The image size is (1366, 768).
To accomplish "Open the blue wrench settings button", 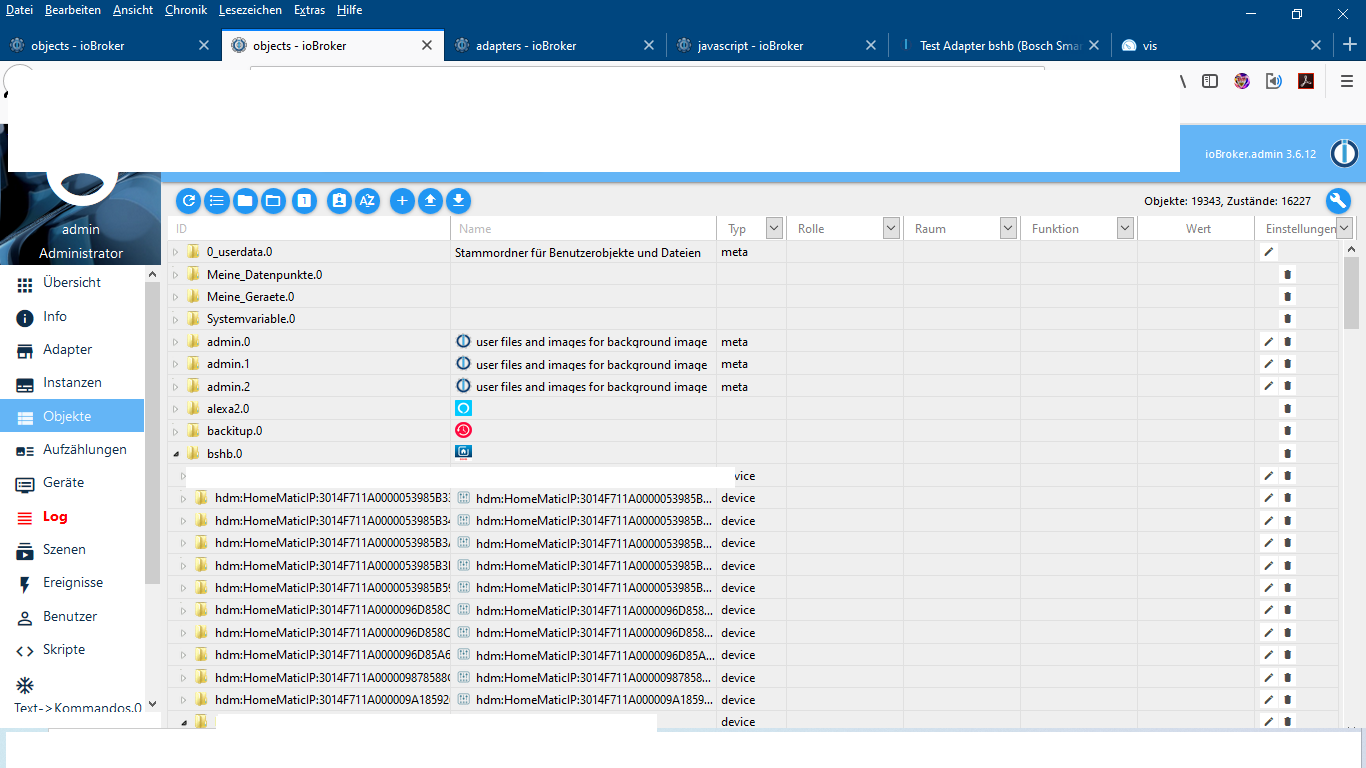I will [x=1338, y=201].
